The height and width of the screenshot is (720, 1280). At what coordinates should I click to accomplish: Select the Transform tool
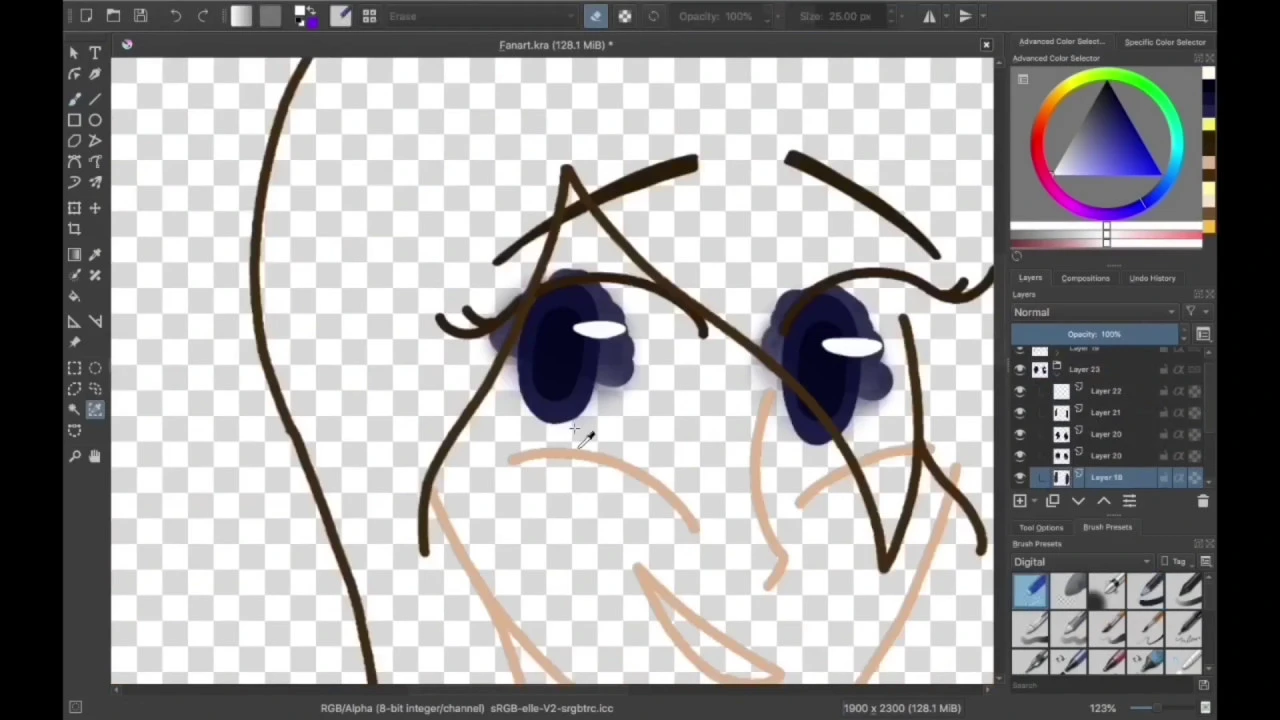pos(74,208)
